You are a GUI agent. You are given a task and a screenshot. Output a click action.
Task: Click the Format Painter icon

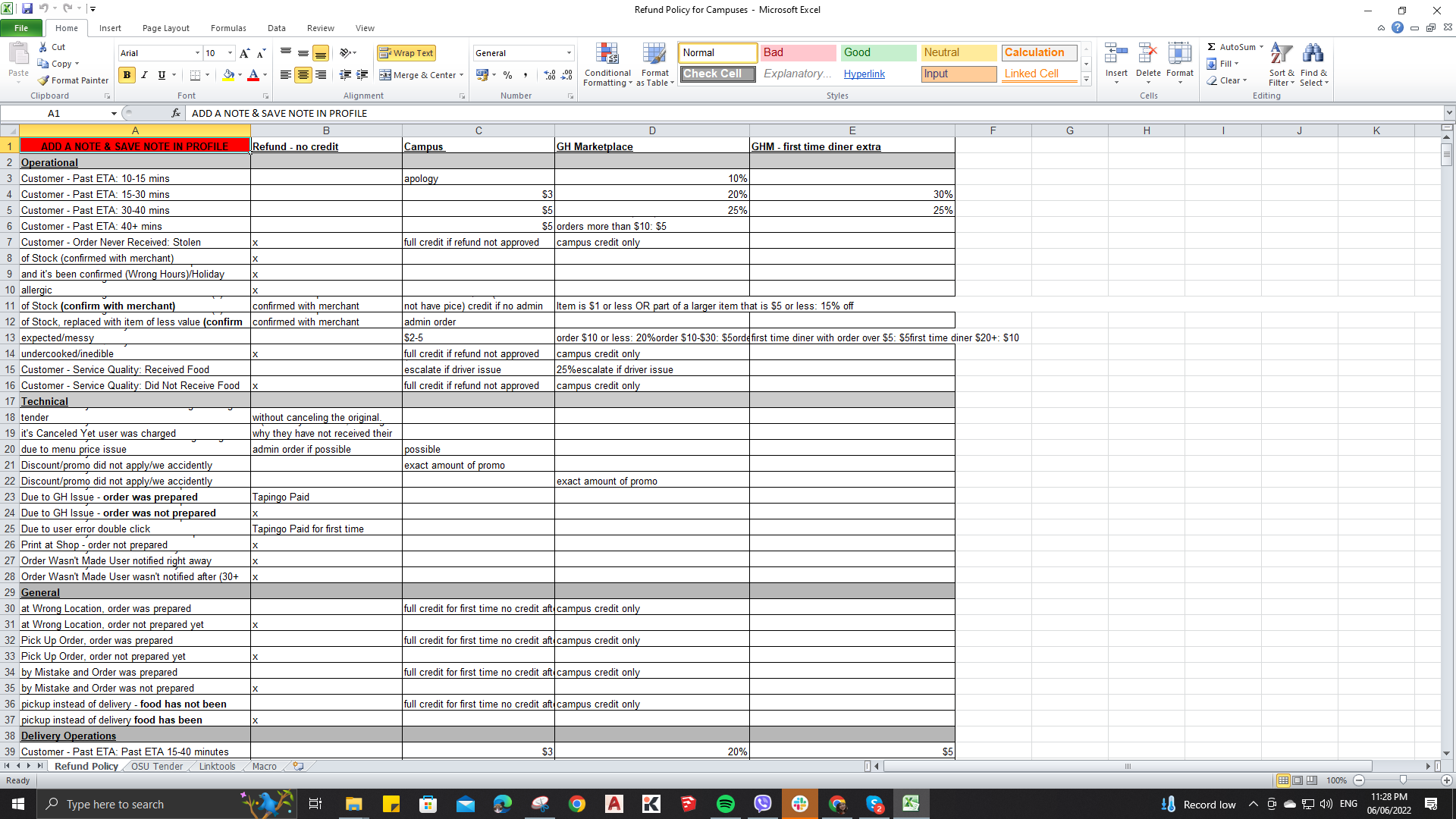[x=43, y=80]
